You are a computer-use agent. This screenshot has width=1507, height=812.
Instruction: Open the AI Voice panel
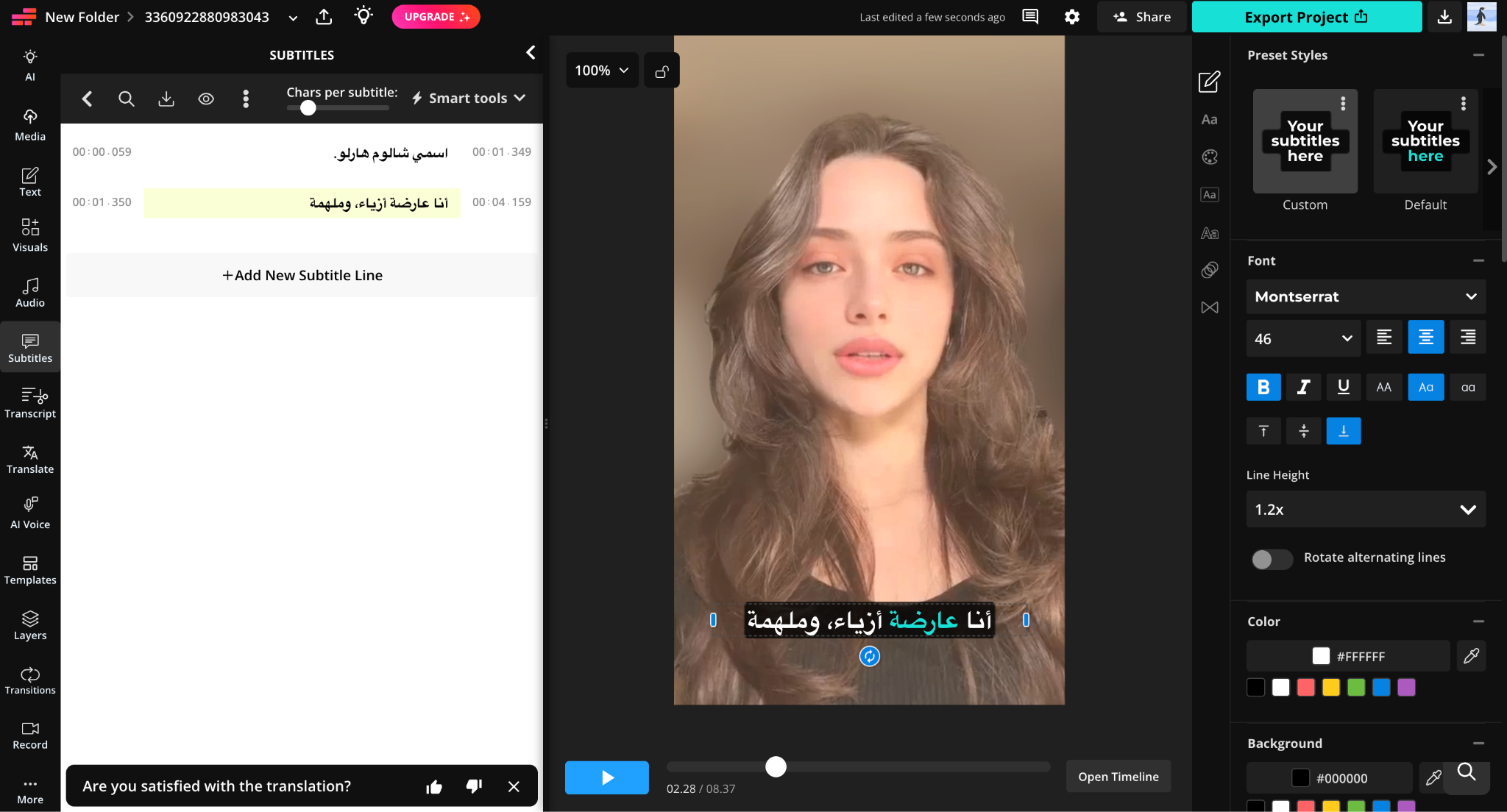(x=30, y=513)
